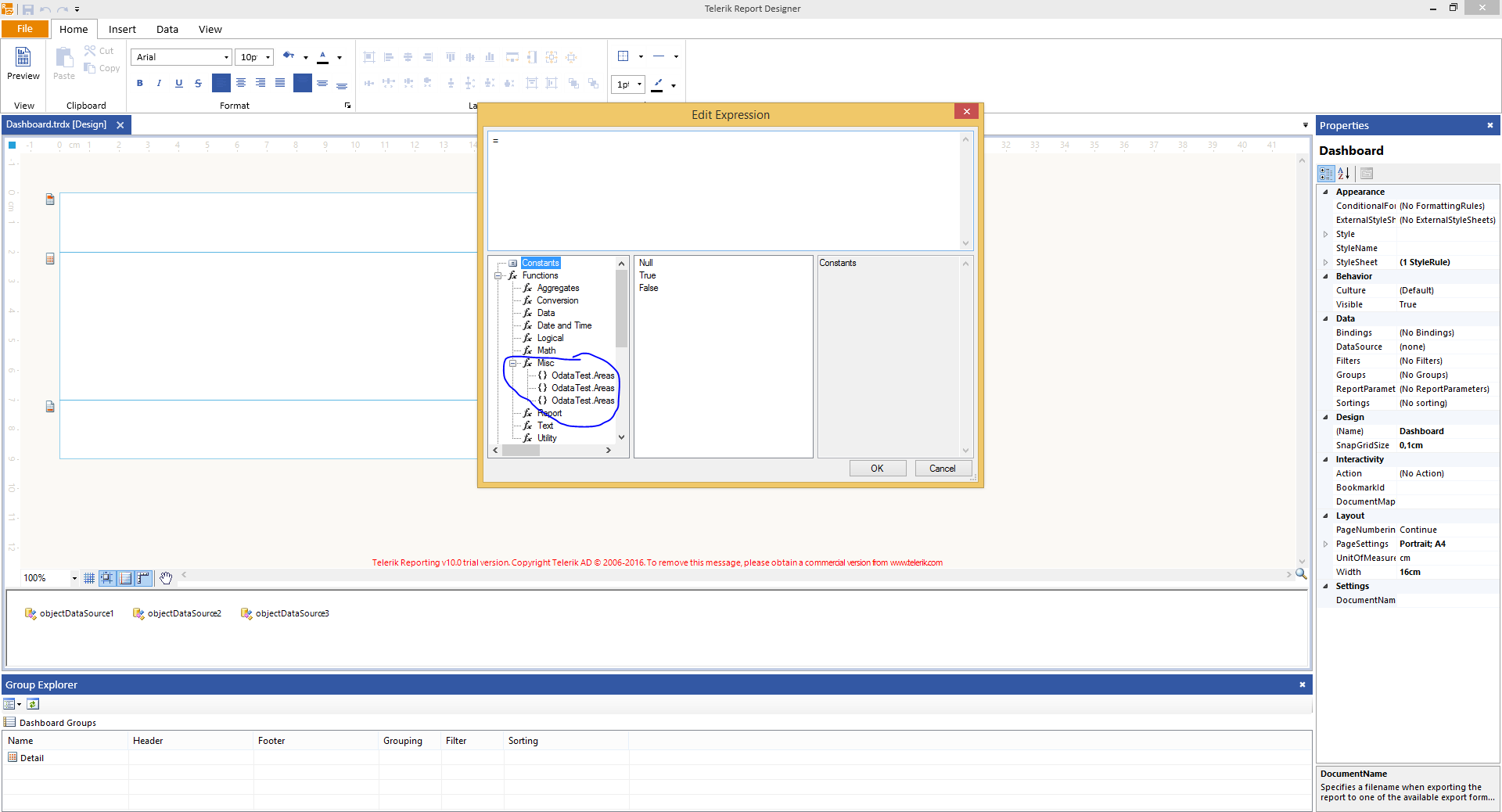Align text to the right
The width and height of the screenshot is (1502, 812).
click(x=261, y=83)
